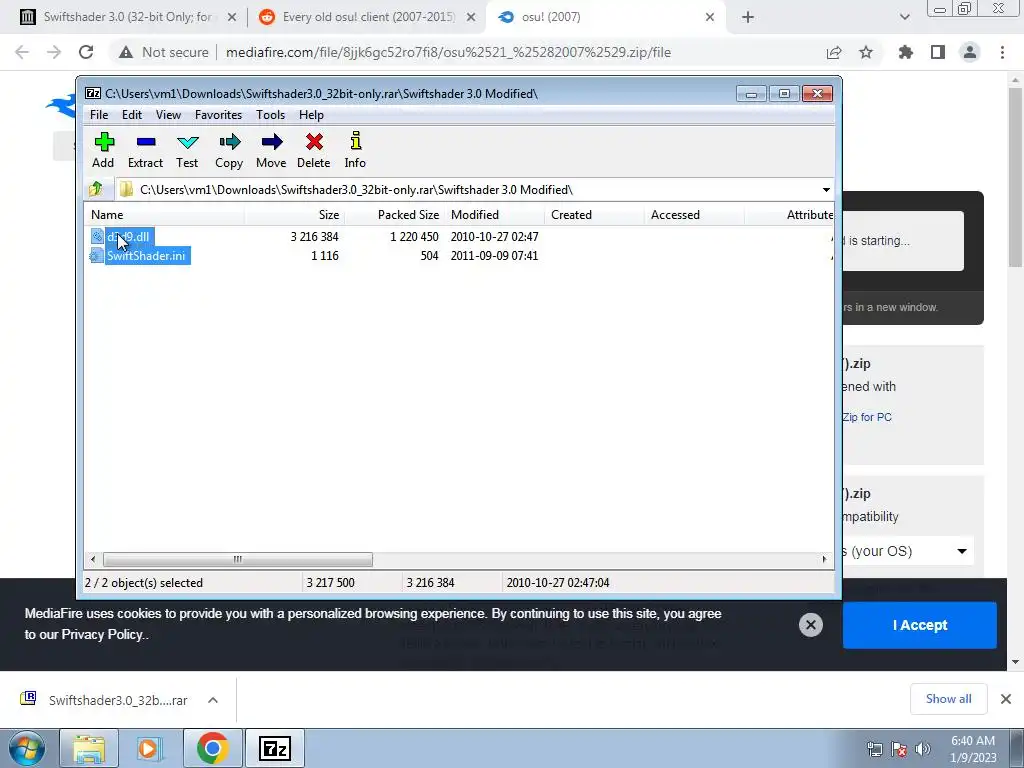Open the Help menu
The width and height of the screenshot is (1024, 768).
312,115
